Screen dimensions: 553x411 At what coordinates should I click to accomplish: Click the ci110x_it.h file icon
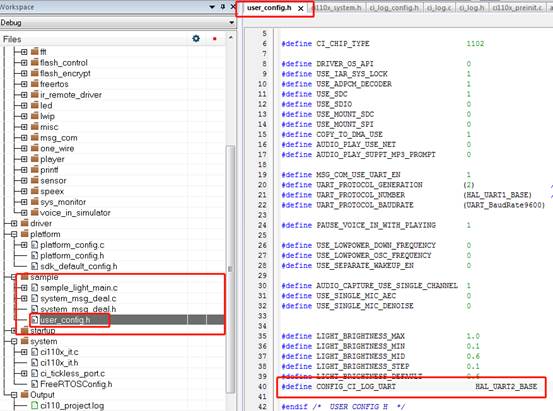(35, 363)
